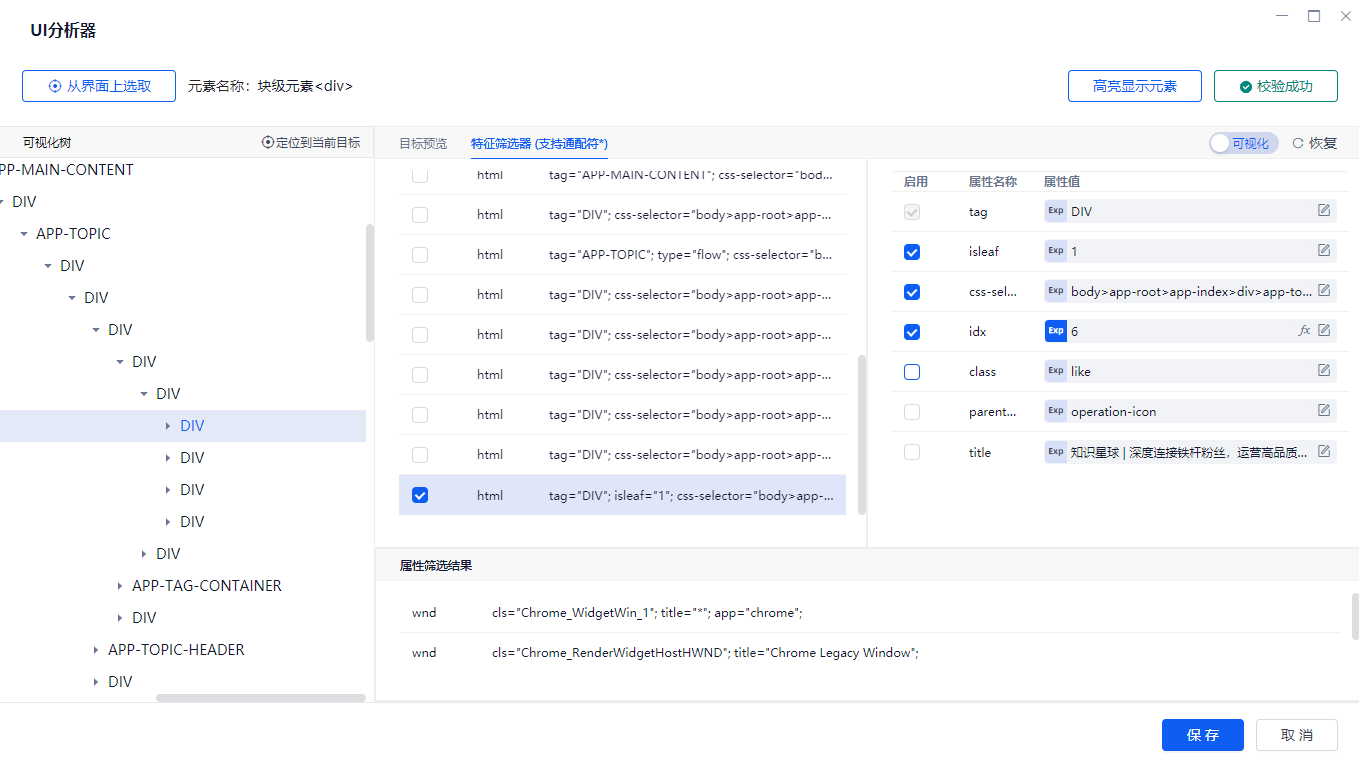Select the highlighted blue DIV tree item
This screenshot has width=1359, height=764.
(x=192, y=426)
